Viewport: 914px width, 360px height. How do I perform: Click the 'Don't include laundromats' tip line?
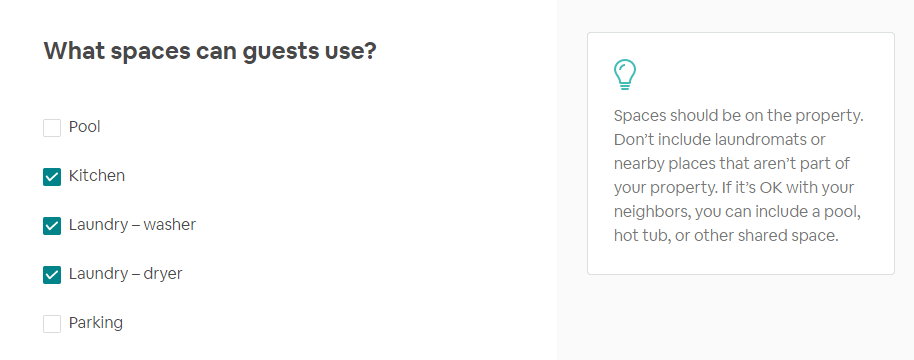(x=719, y=139)
